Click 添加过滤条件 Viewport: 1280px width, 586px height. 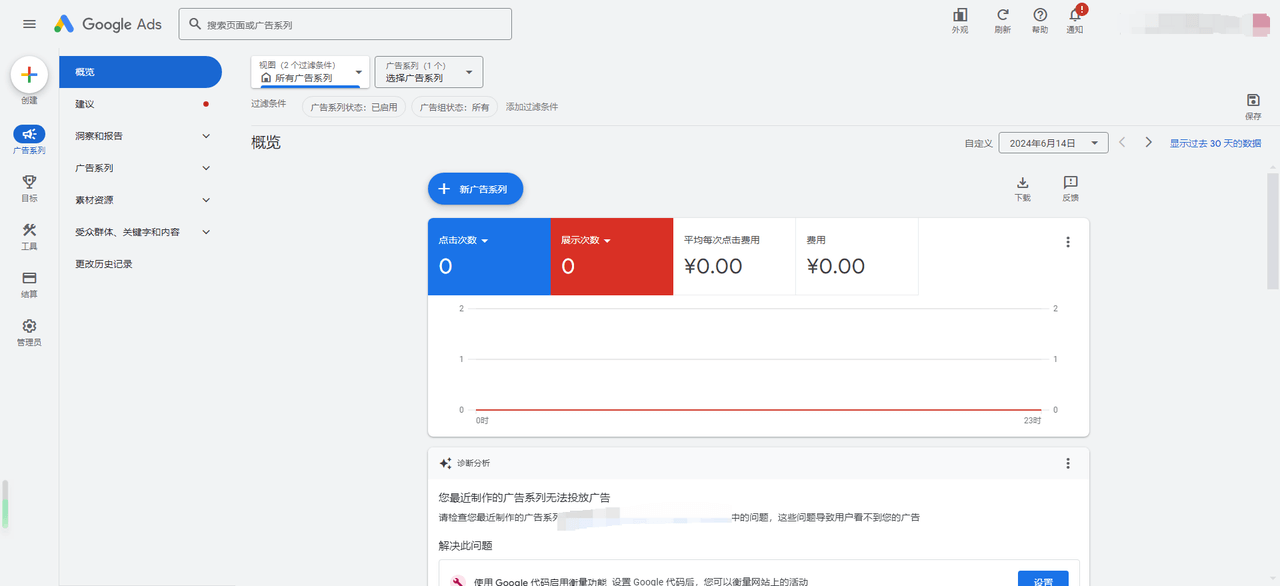[532, 107]
